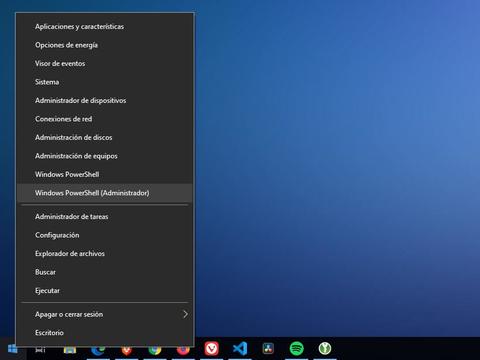
Task: Open Spotify from the taskbar
Action: pos(296,349)
